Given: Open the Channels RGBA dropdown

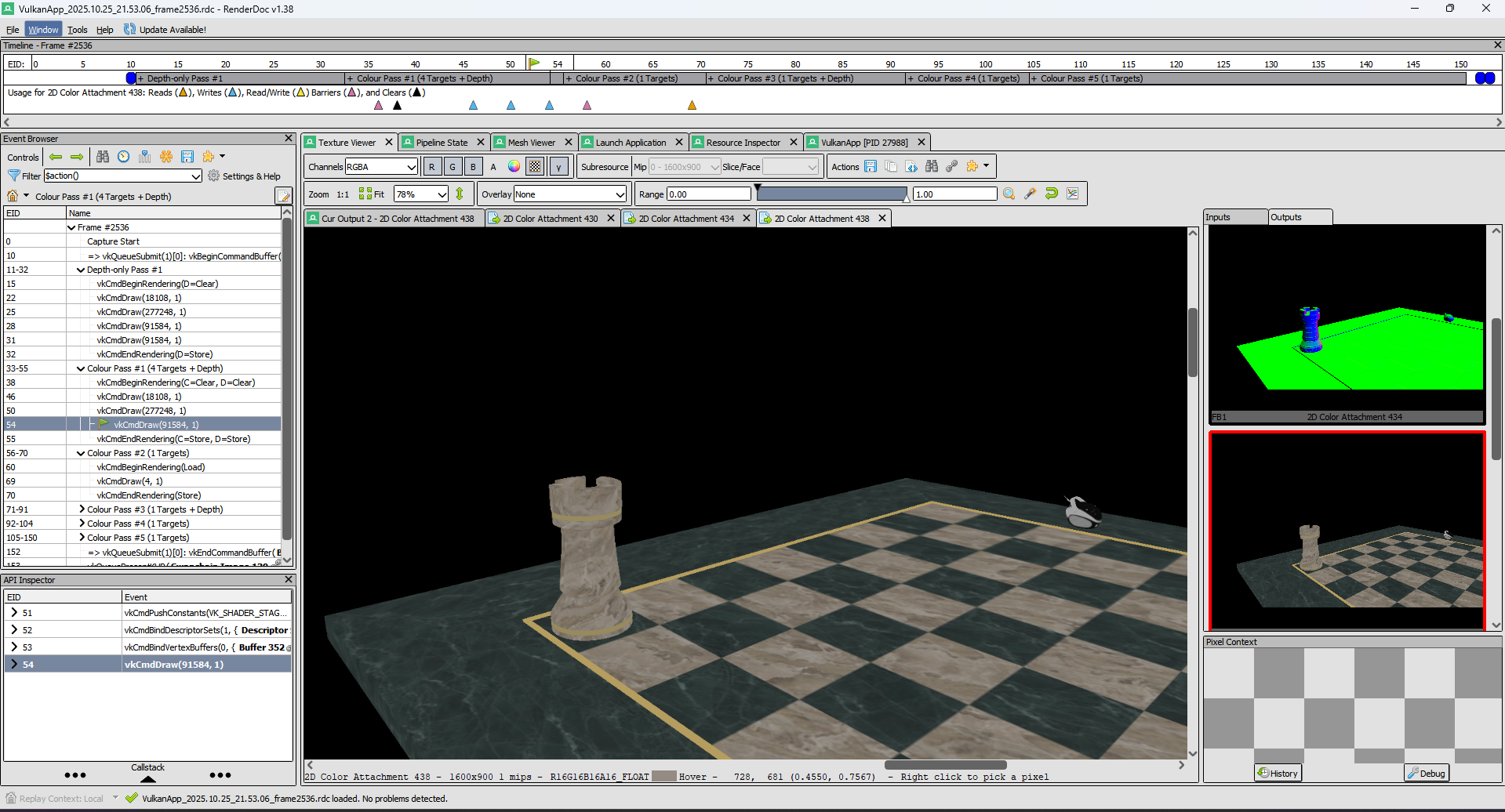Looking at the screenshot, I should click(x=381, y=166).
